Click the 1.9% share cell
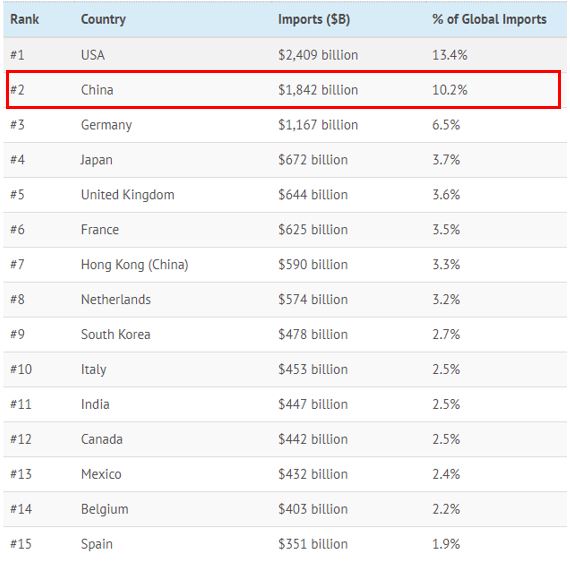The image size is (570, 563). 446,544
